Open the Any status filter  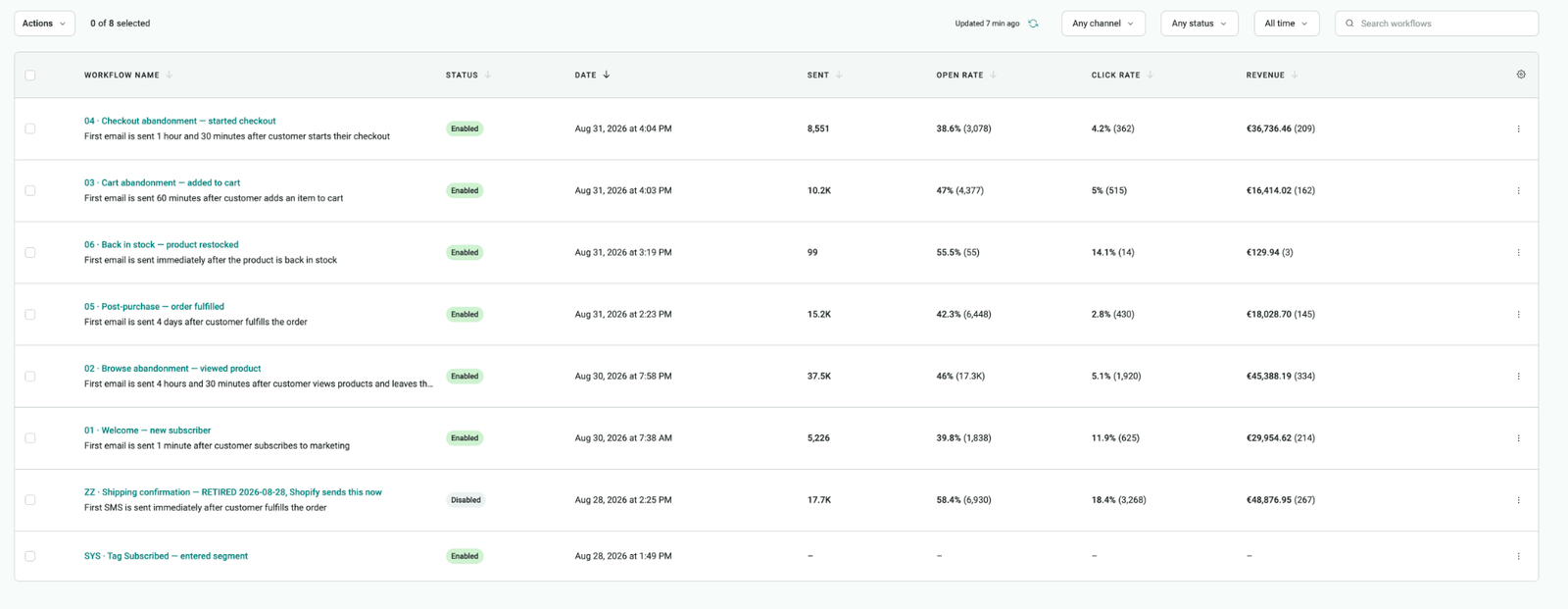click(1200, 24)
